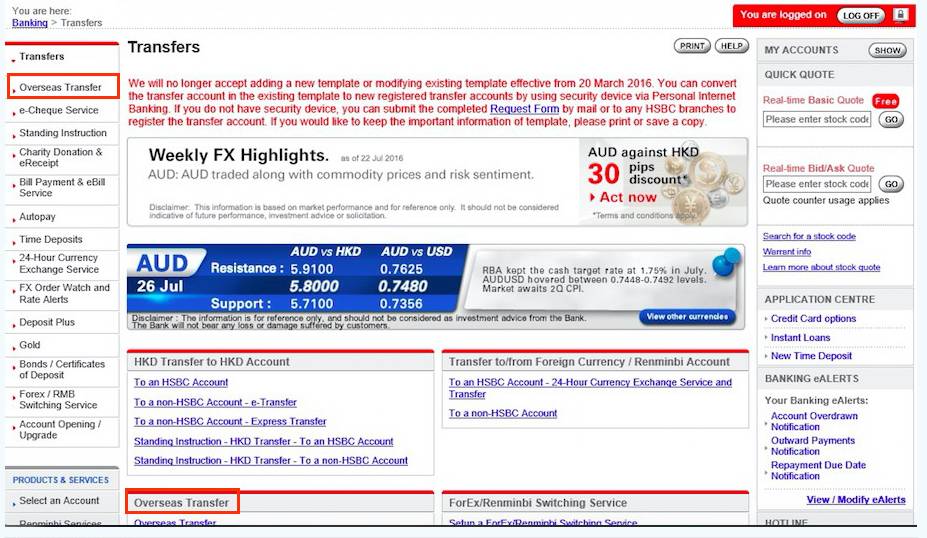Open Standing Instruction HKD Transfer To a non-HSBC Account

(x=271, y=461)
